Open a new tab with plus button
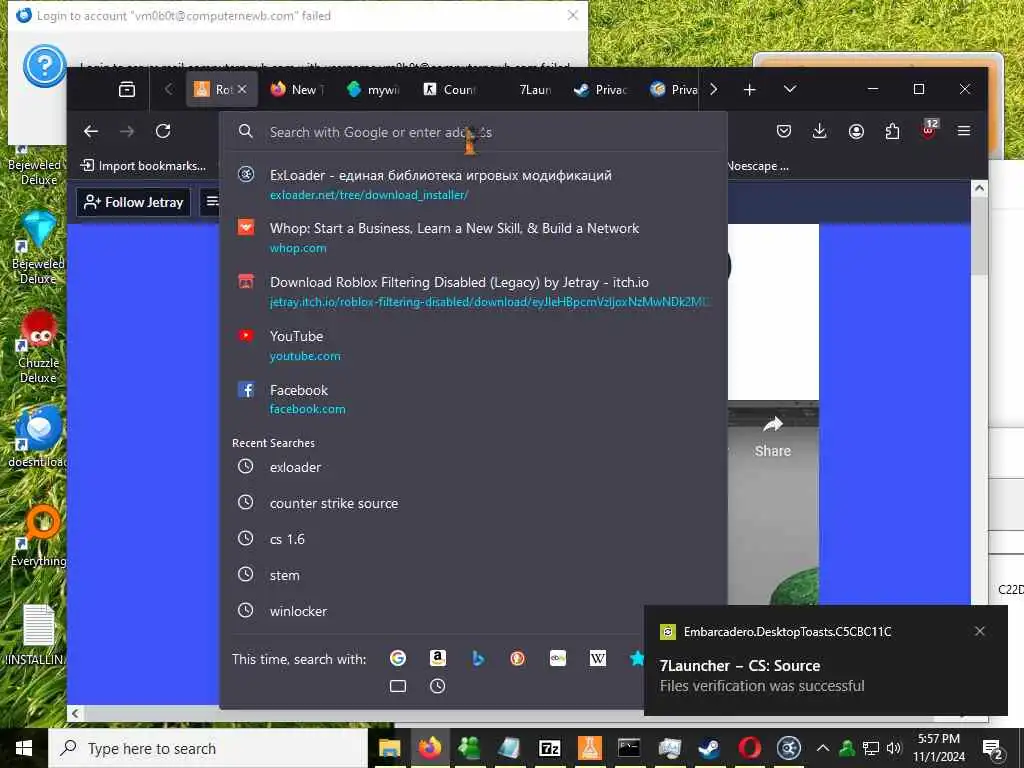Viewport: 1024px width, 768px height. click(750, 89)
